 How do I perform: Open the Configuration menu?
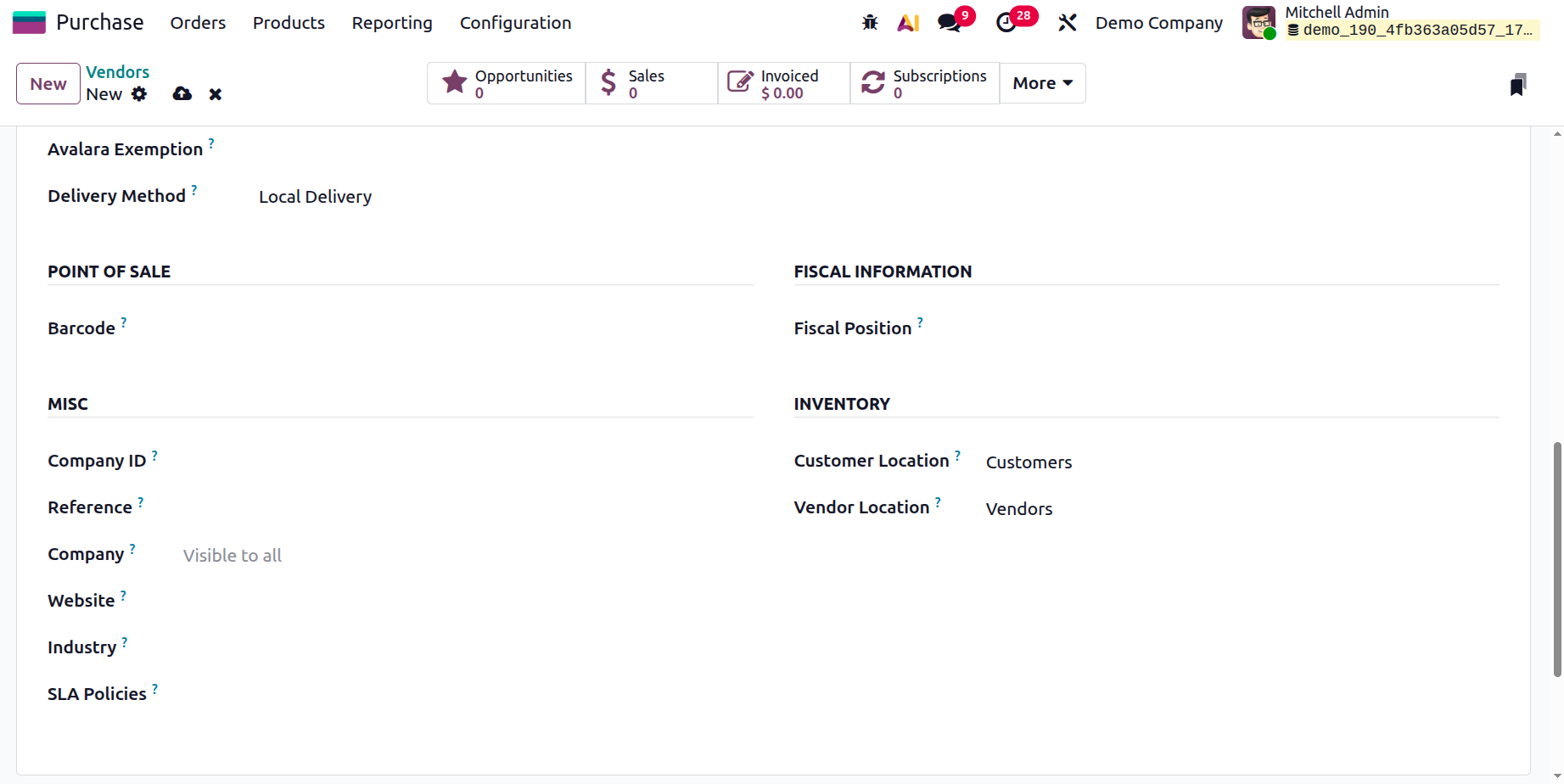click(515, 23)
